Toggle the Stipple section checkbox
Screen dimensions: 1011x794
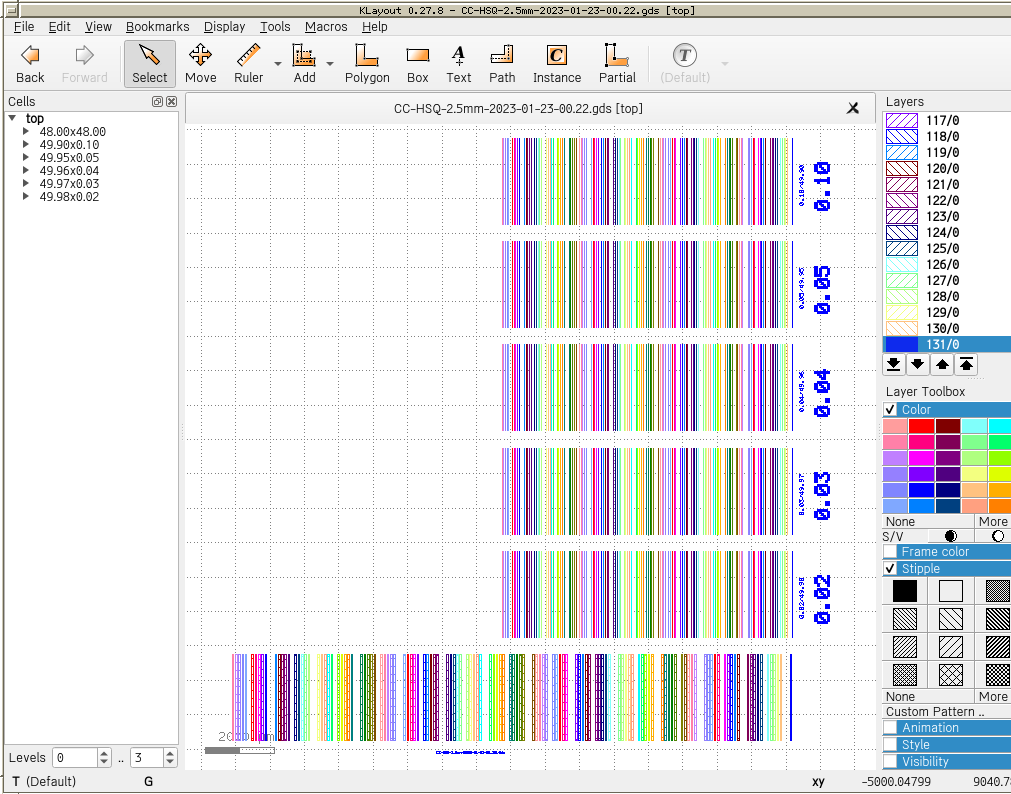point(890,568)
